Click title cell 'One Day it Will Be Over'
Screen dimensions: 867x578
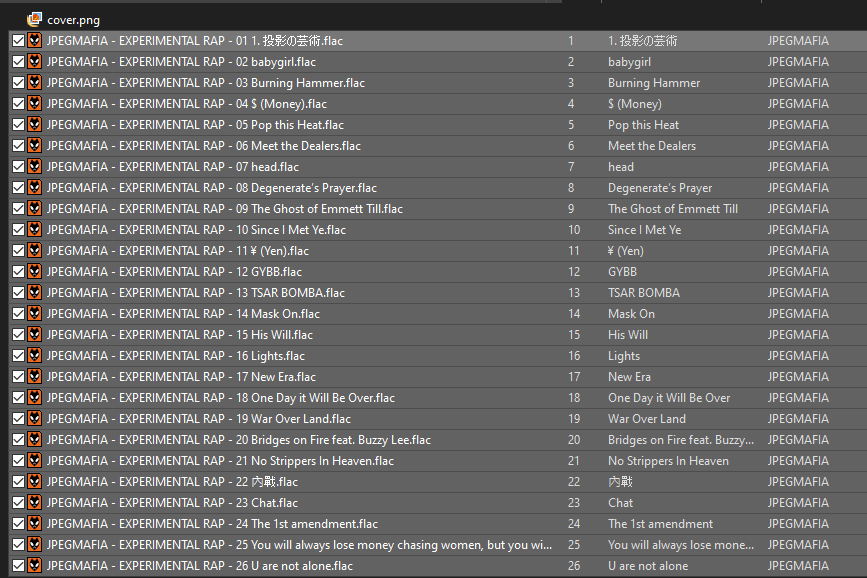(669, 398)
